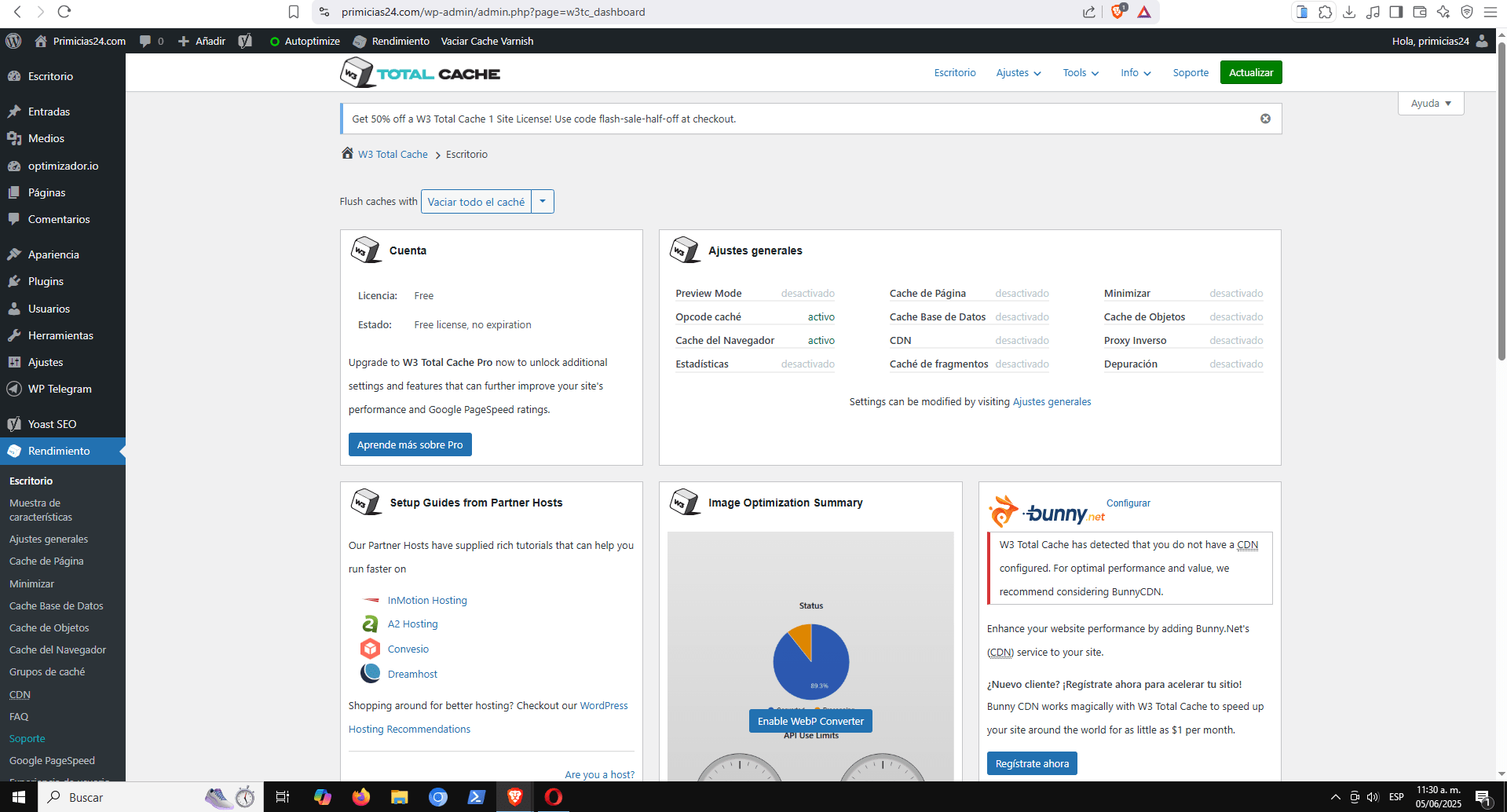1507x812 pixels.
Task: Expand the Ajustes dropdown in top nav
Action: [1019, 72]
